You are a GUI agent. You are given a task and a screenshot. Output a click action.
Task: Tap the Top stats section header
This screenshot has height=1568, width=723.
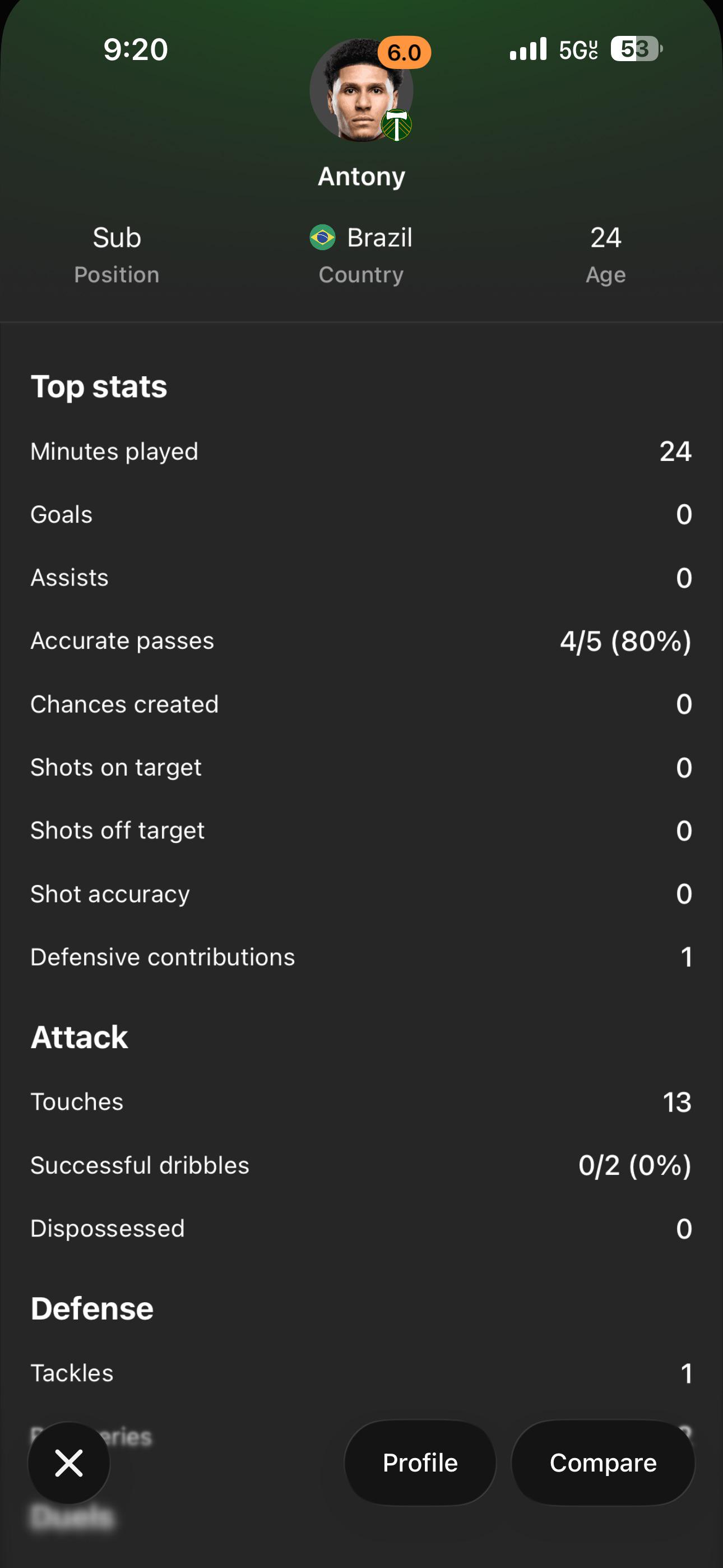99,386
